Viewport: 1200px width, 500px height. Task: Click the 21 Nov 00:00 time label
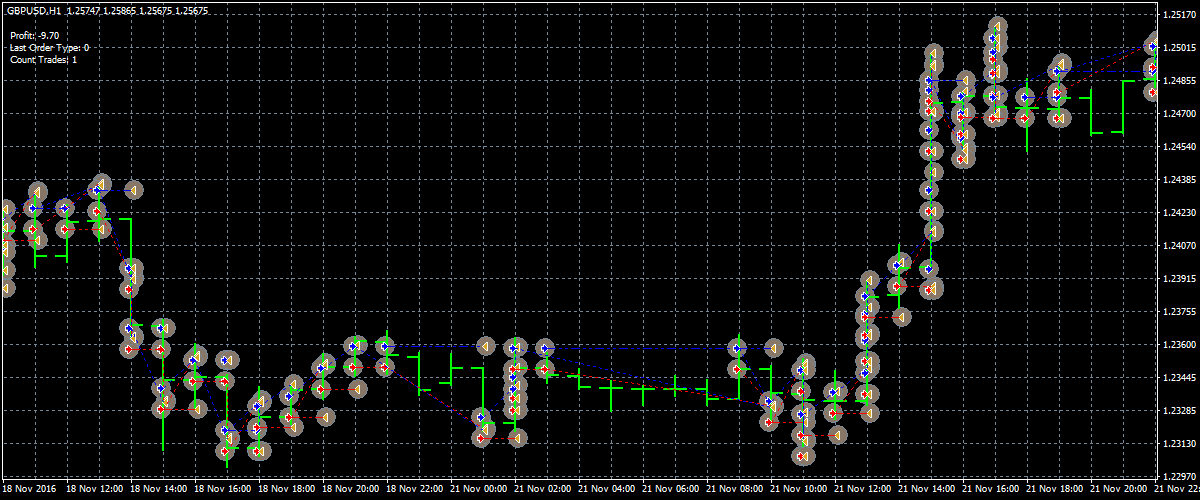(481, 490)
